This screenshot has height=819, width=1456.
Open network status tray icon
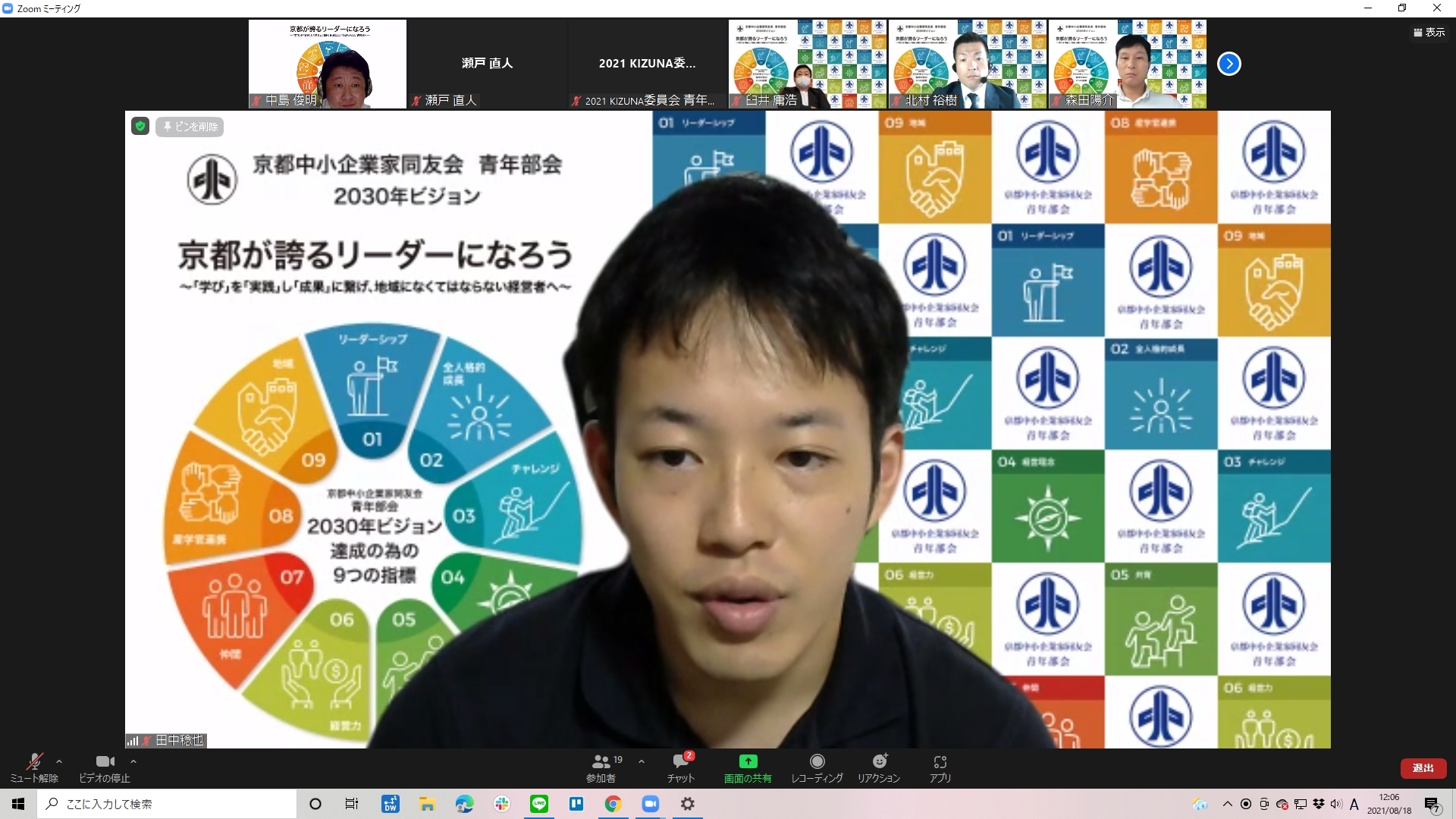[1301, 804]
